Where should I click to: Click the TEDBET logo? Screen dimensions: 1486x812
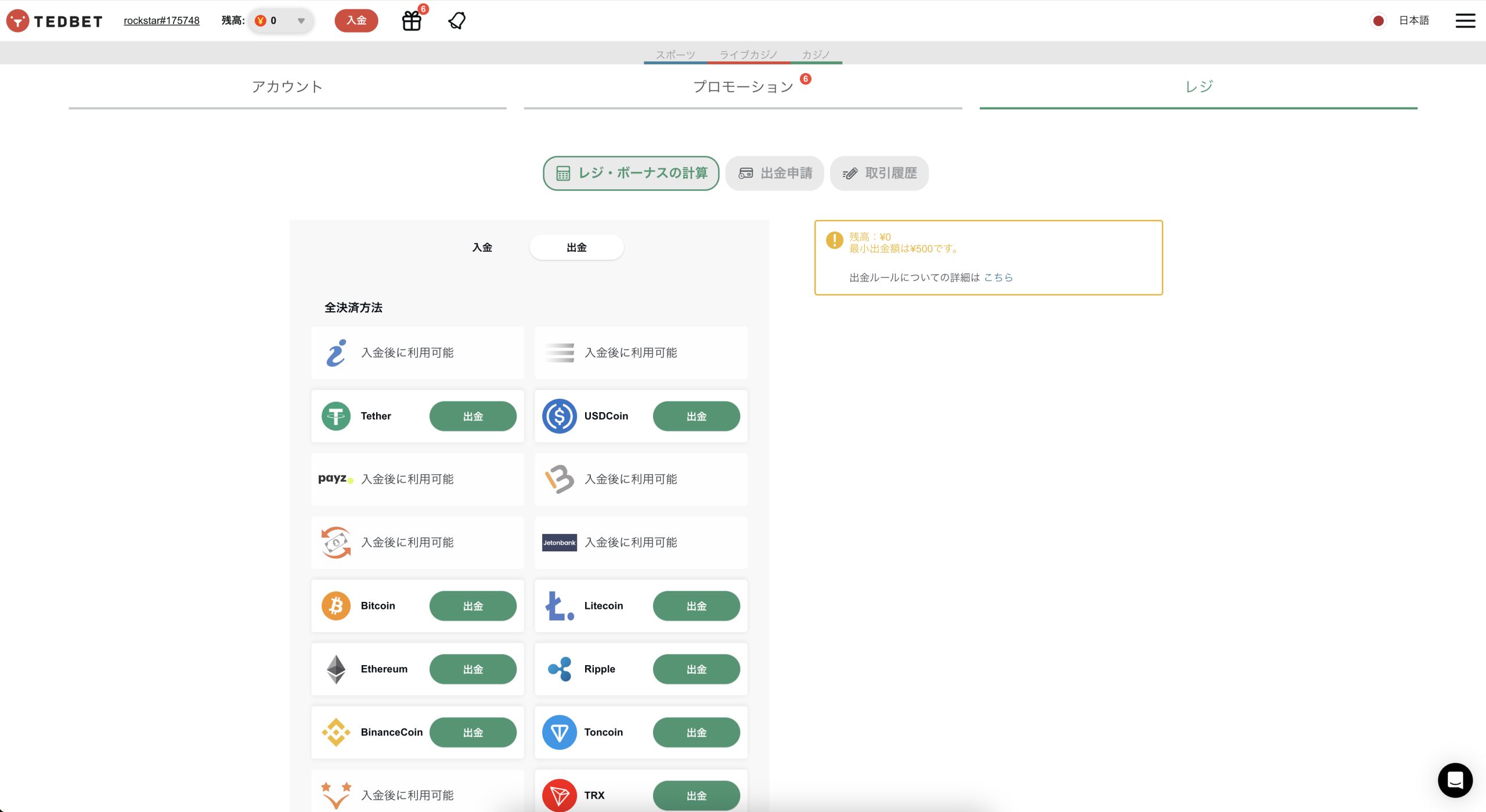coord(55,21)
